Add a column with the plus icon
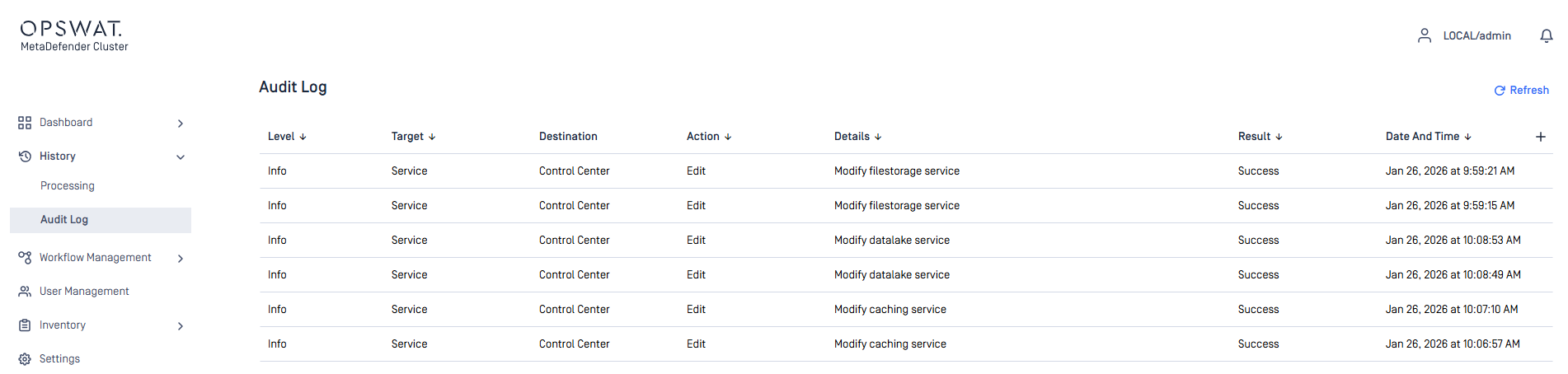 1540,137
